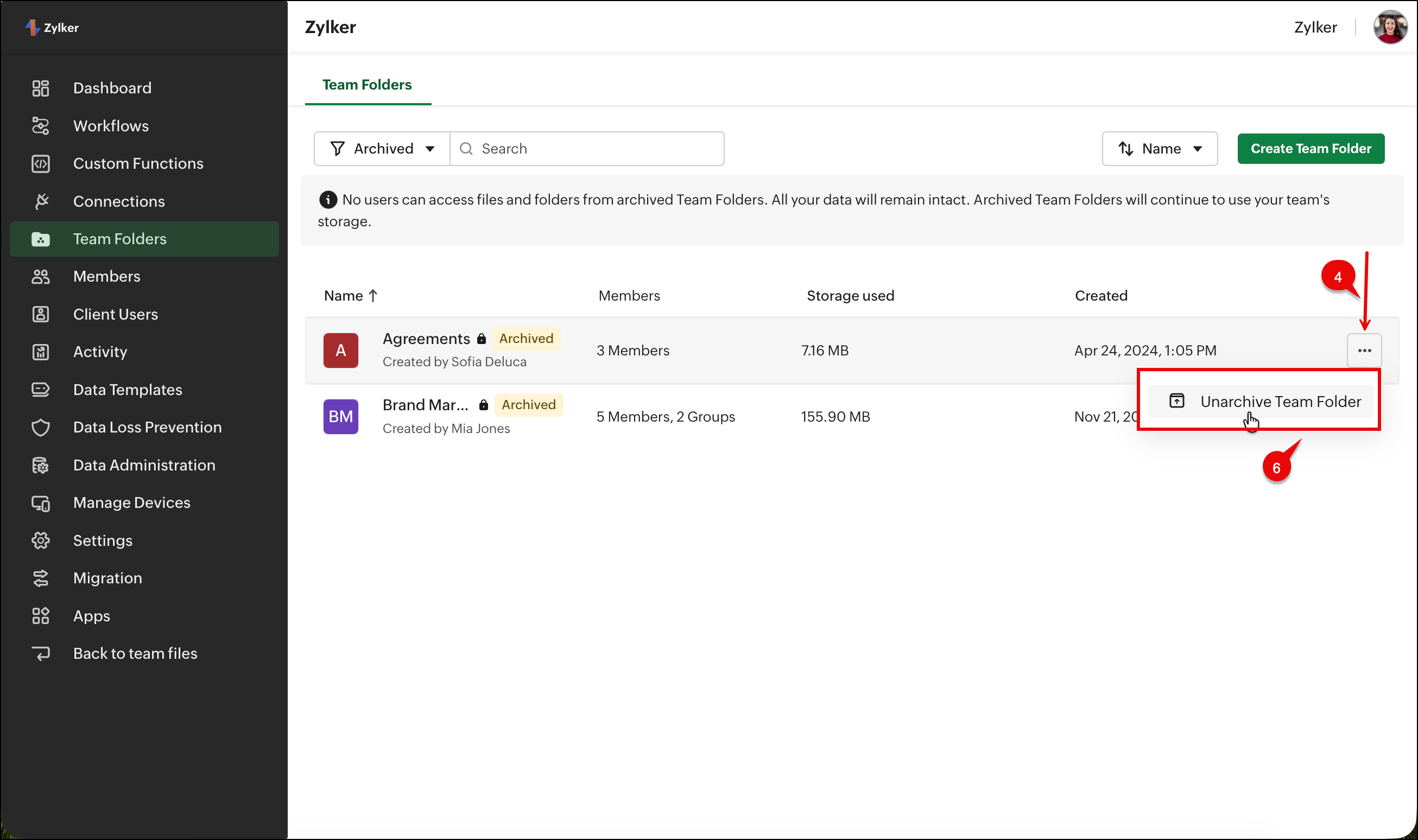Click the Agreements folder red A thumbnail
This screenshot has height=840, width=1418.
340,351
